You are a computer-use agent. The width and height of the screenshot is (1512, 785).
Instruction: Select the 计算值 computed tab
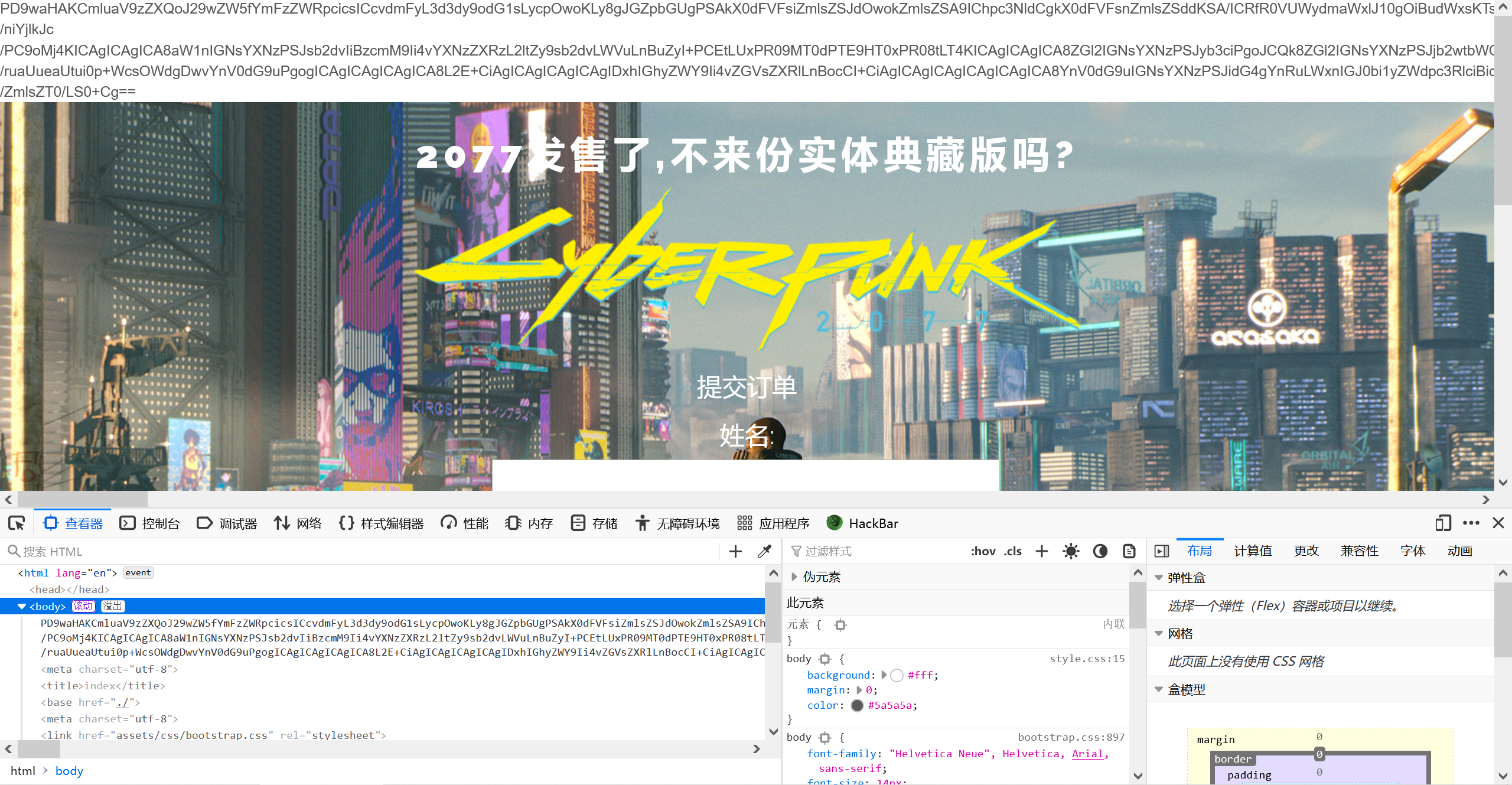click(x=1253, y=551)
